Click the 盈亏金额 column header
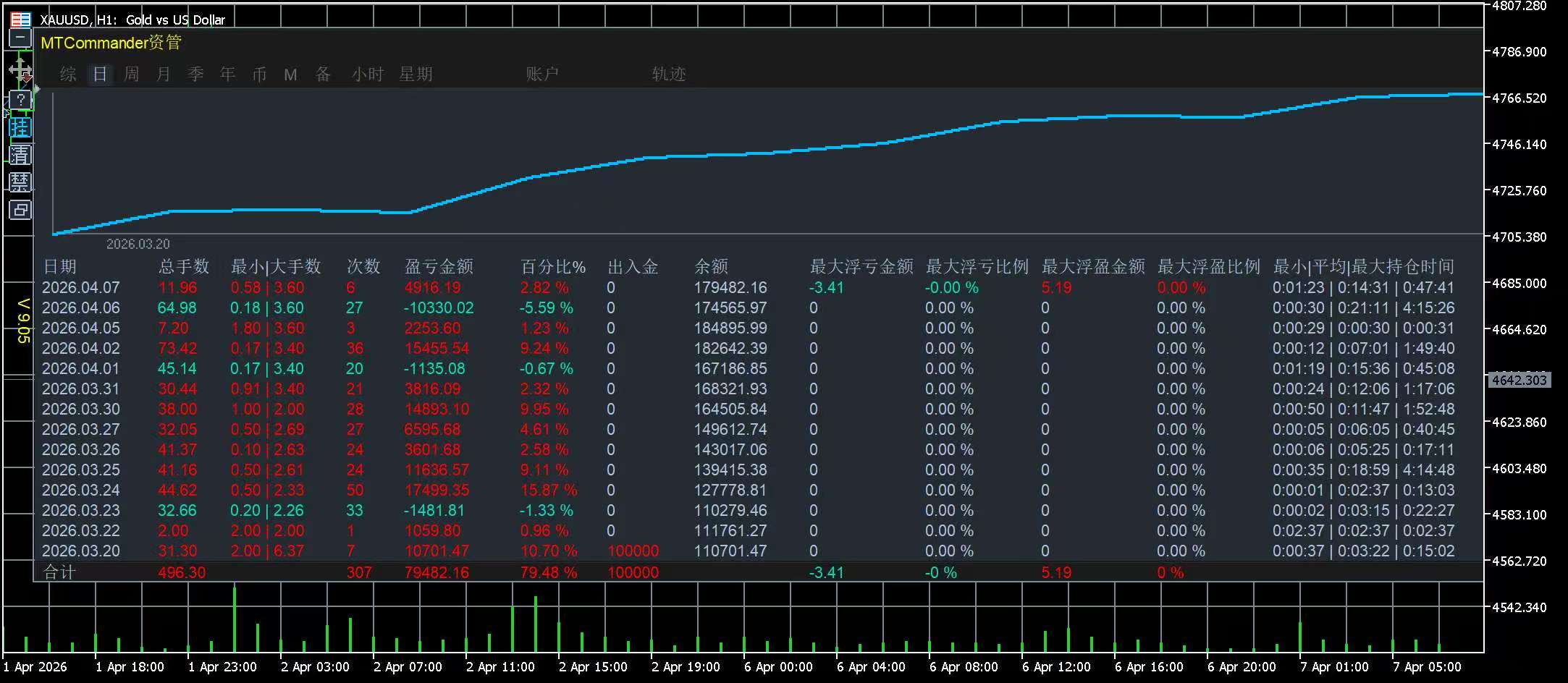 pos(439,266)
